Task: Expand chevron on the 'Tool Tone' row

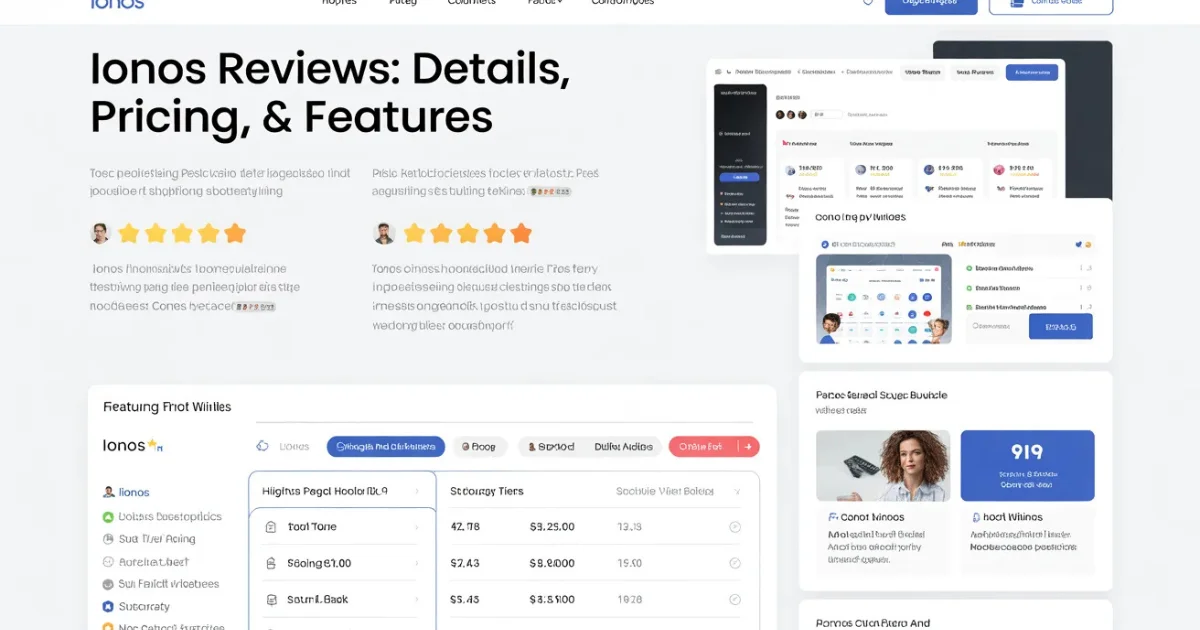Action: click(x=416, y=527)
